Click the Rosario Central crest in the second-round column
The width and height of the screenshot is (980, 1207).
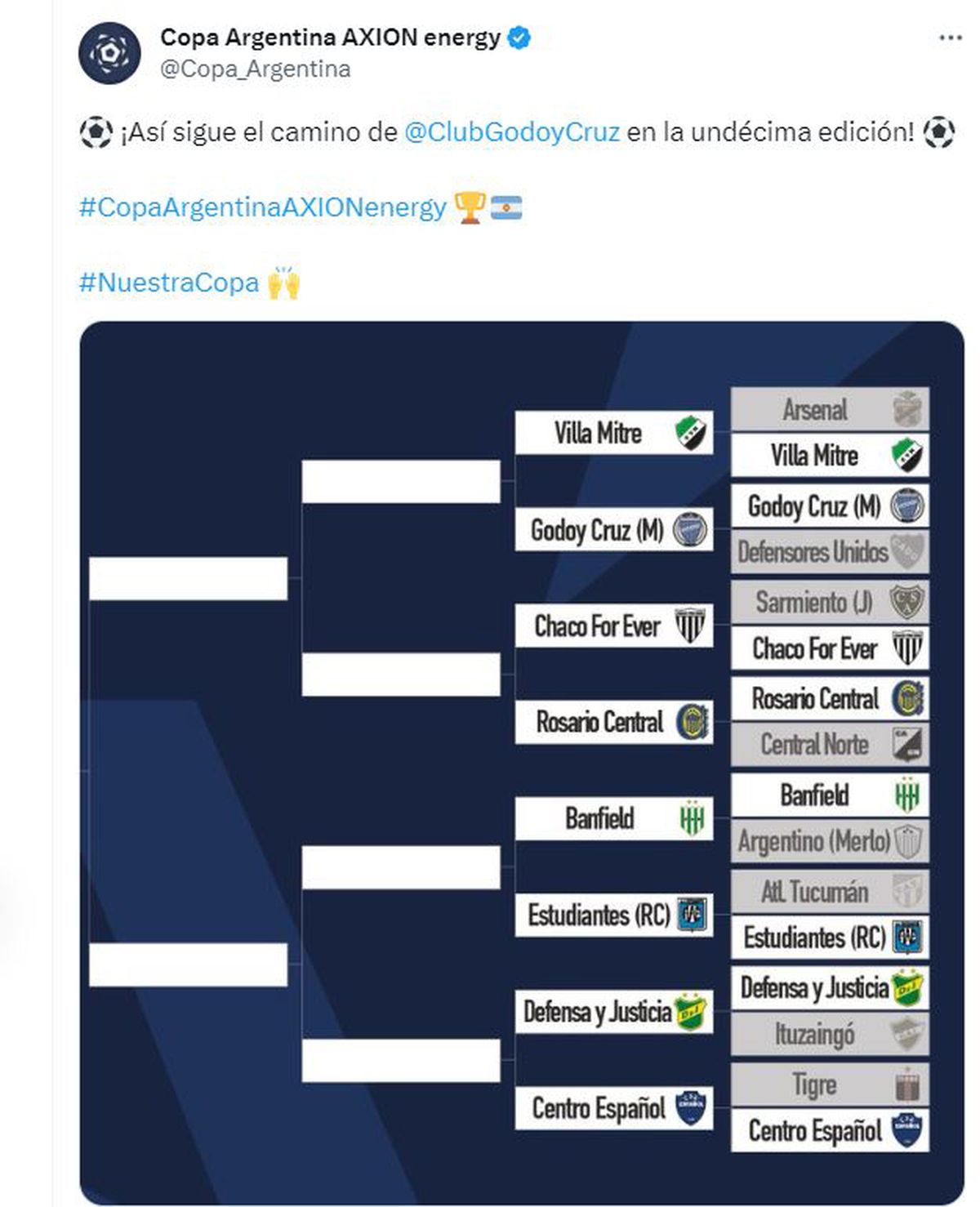point(693,723)
